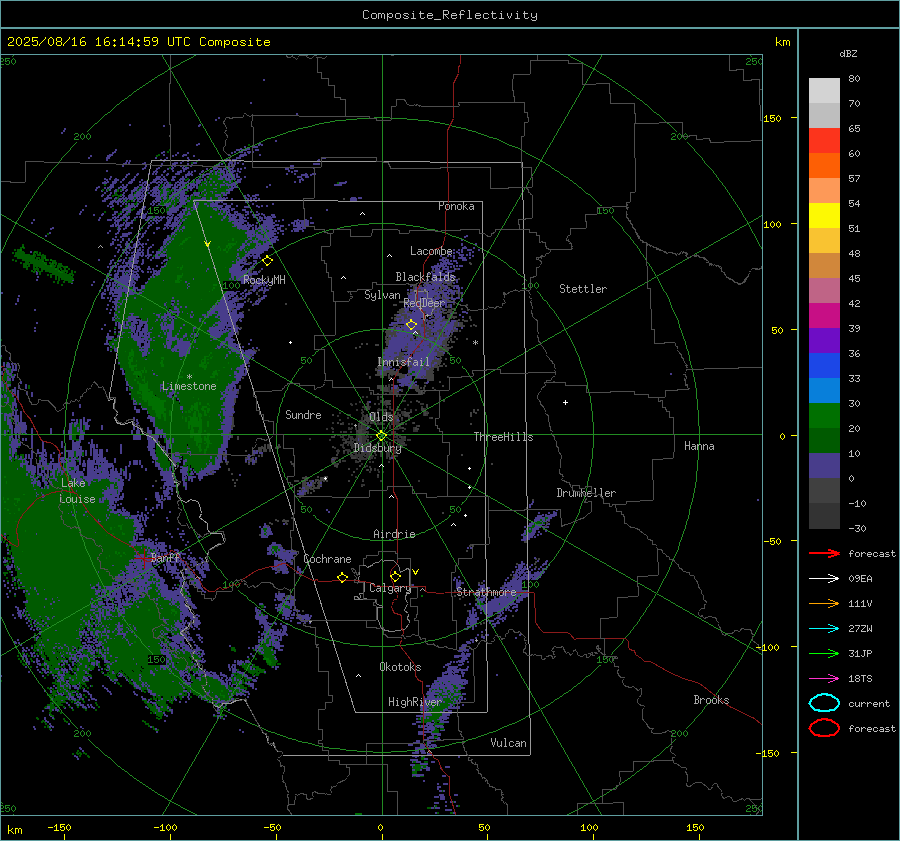Viewport: 900px width, 841px height.
Task: Click the white 09EA arrow icon
Action: [824, 579]
